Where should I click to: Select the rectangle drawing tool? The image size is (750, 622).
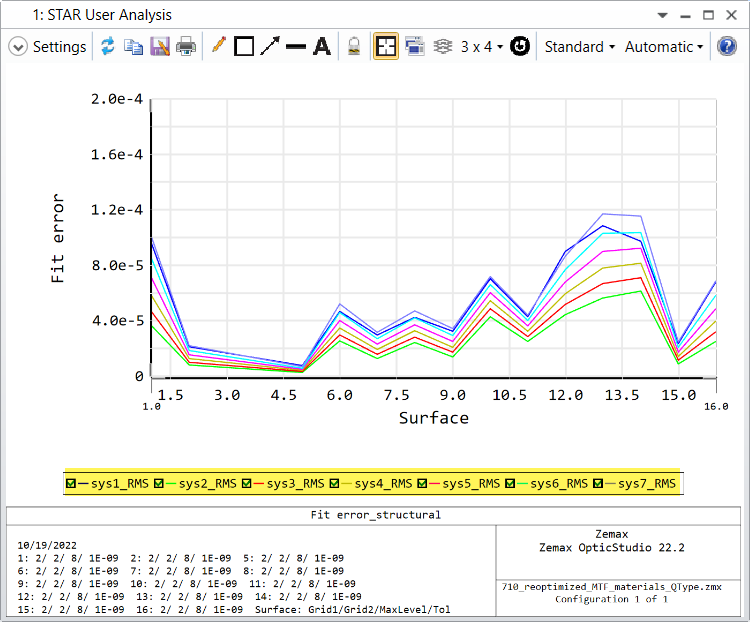(244, 47)
